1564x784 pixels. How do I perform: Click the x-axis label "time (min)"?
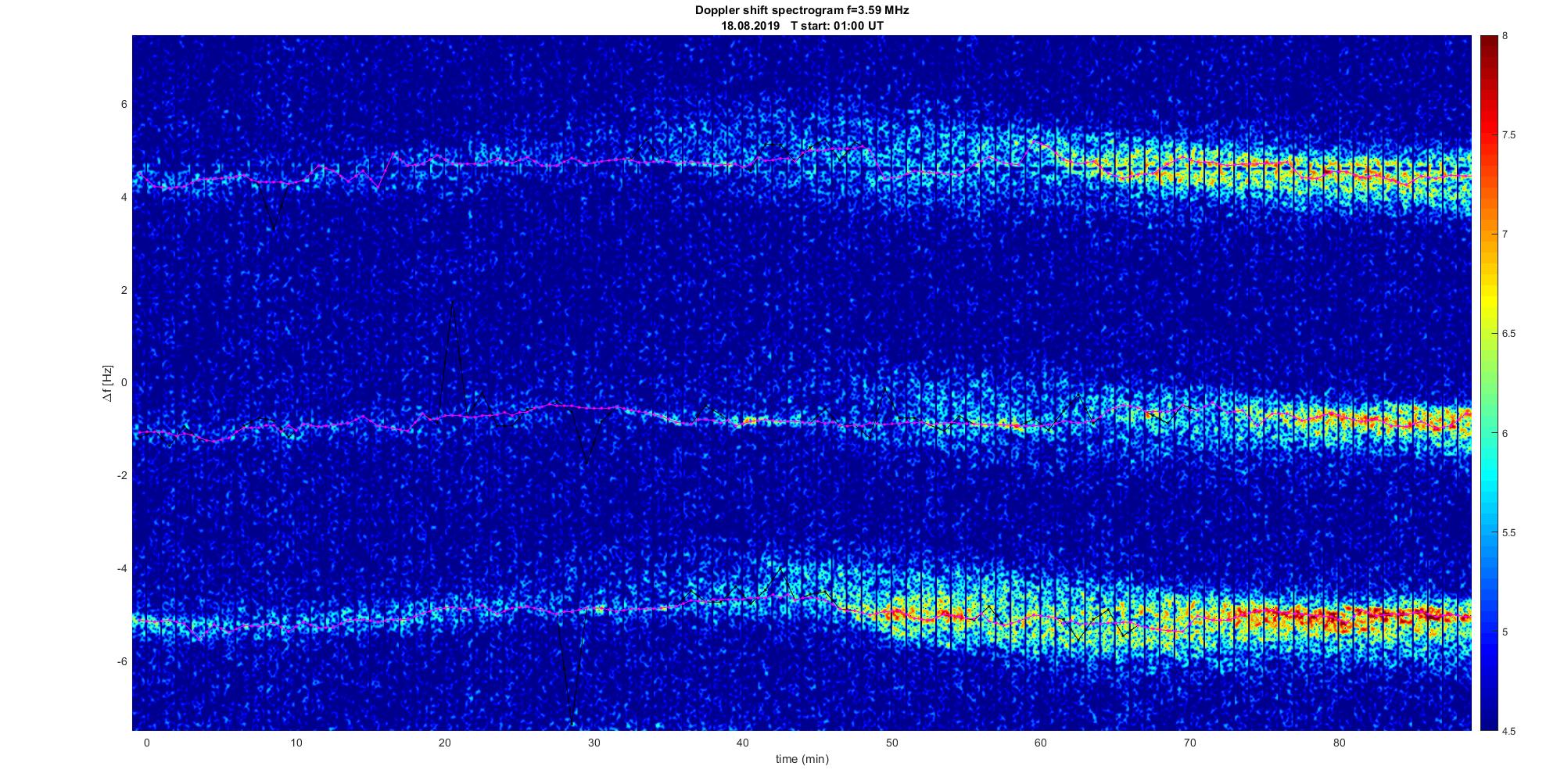(x=802, y=759)
